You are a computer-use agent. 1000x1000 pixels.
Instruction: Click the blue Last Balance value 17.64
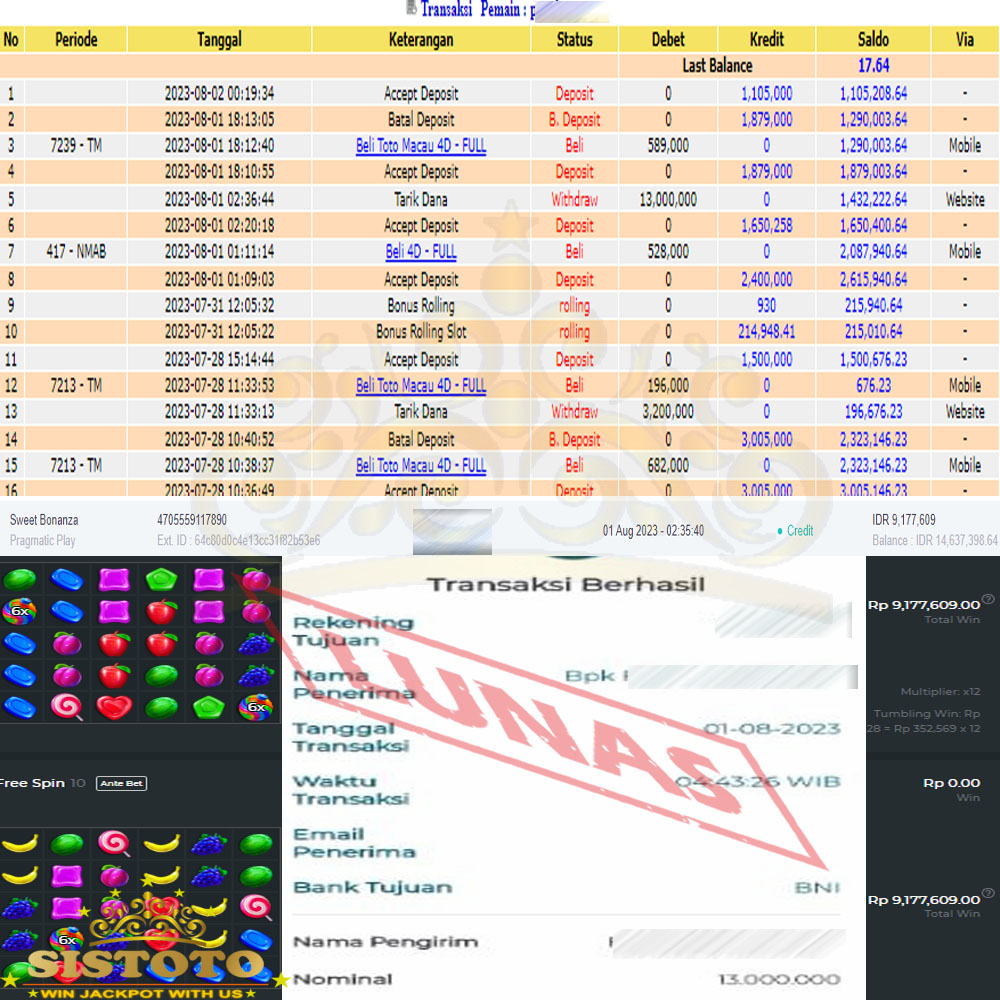873,66
